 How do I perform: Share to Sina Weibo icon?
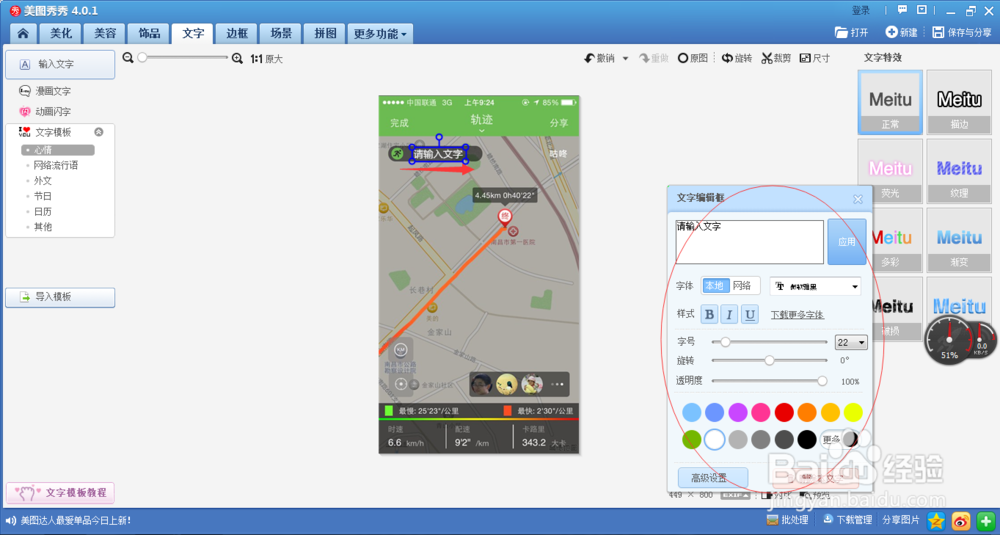coord(961,520)
